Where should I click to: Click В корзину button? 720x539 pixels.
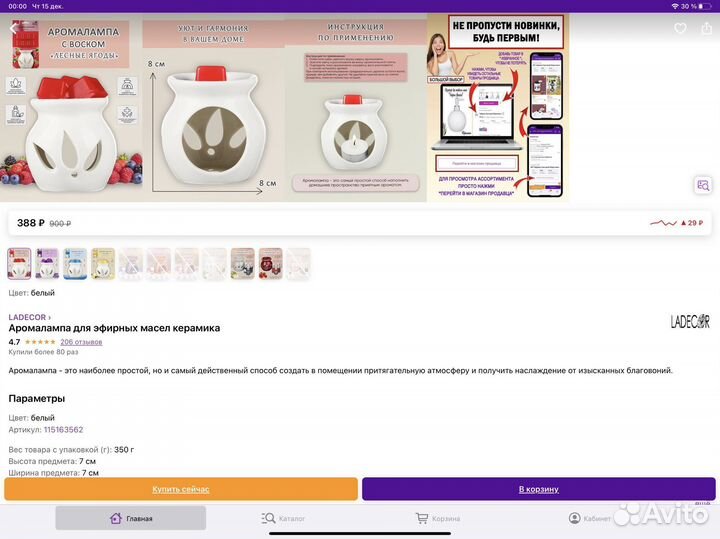click(x=539, y=489)
